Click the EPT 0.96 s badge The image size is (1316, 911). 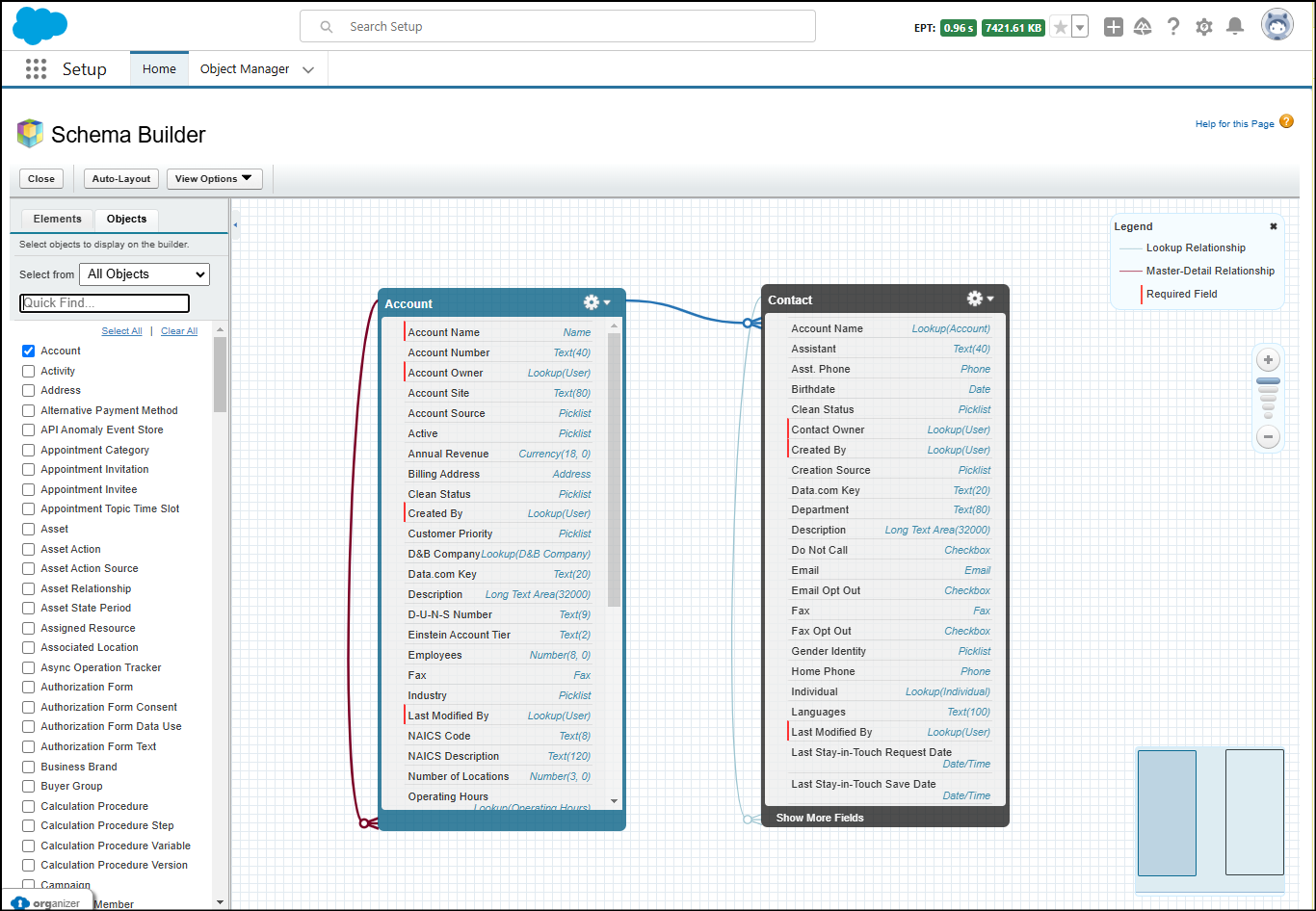tap(959, 28)
